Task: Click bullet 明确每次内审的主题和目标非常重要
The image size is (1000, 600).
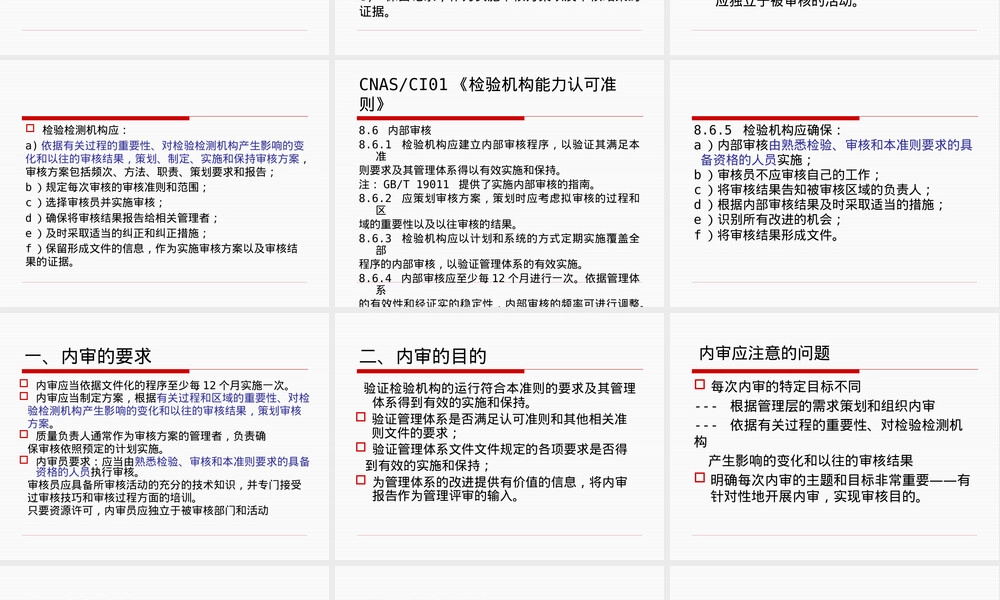Action: coord(840,488)
